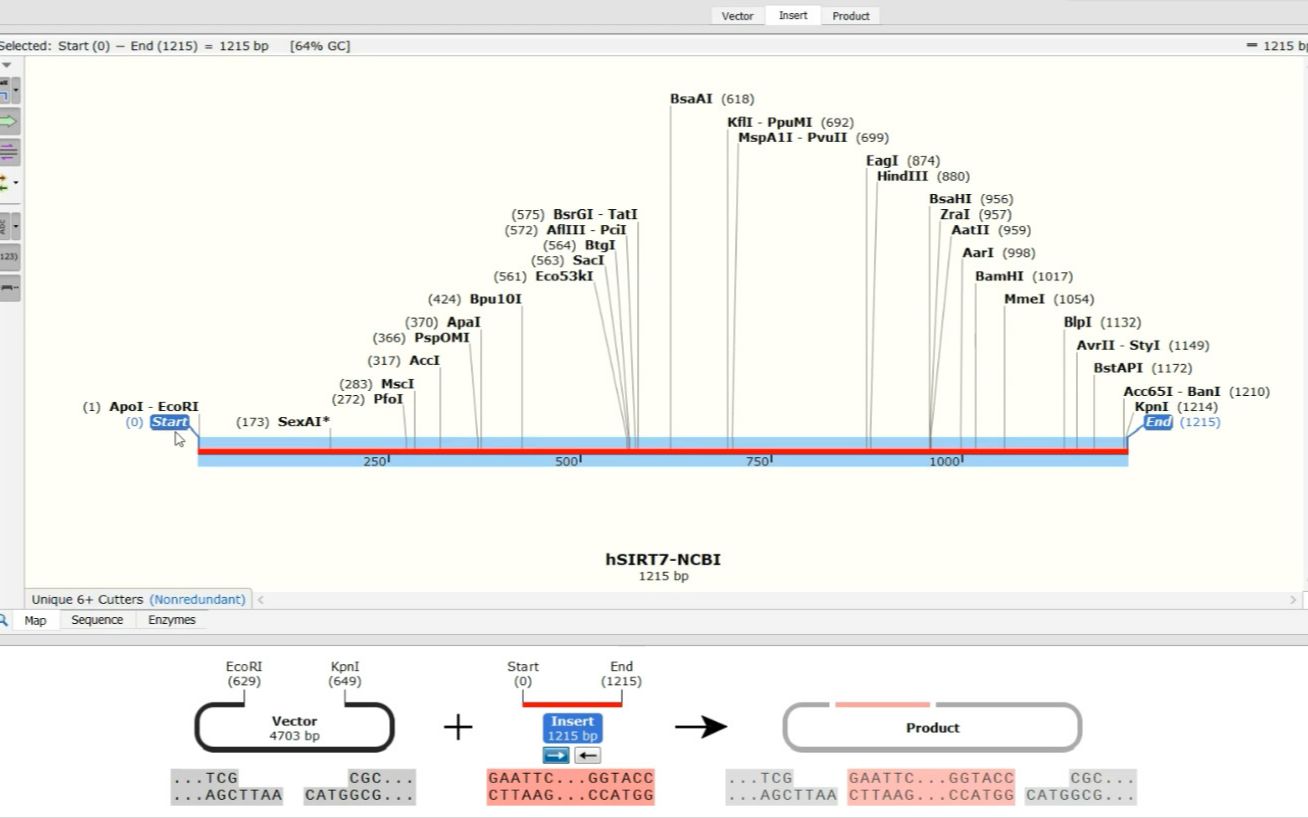The width and height of the screenshot is (1308, 818).
Task: Select the MspA1I - PvuII site label
Action: point(793,138)
